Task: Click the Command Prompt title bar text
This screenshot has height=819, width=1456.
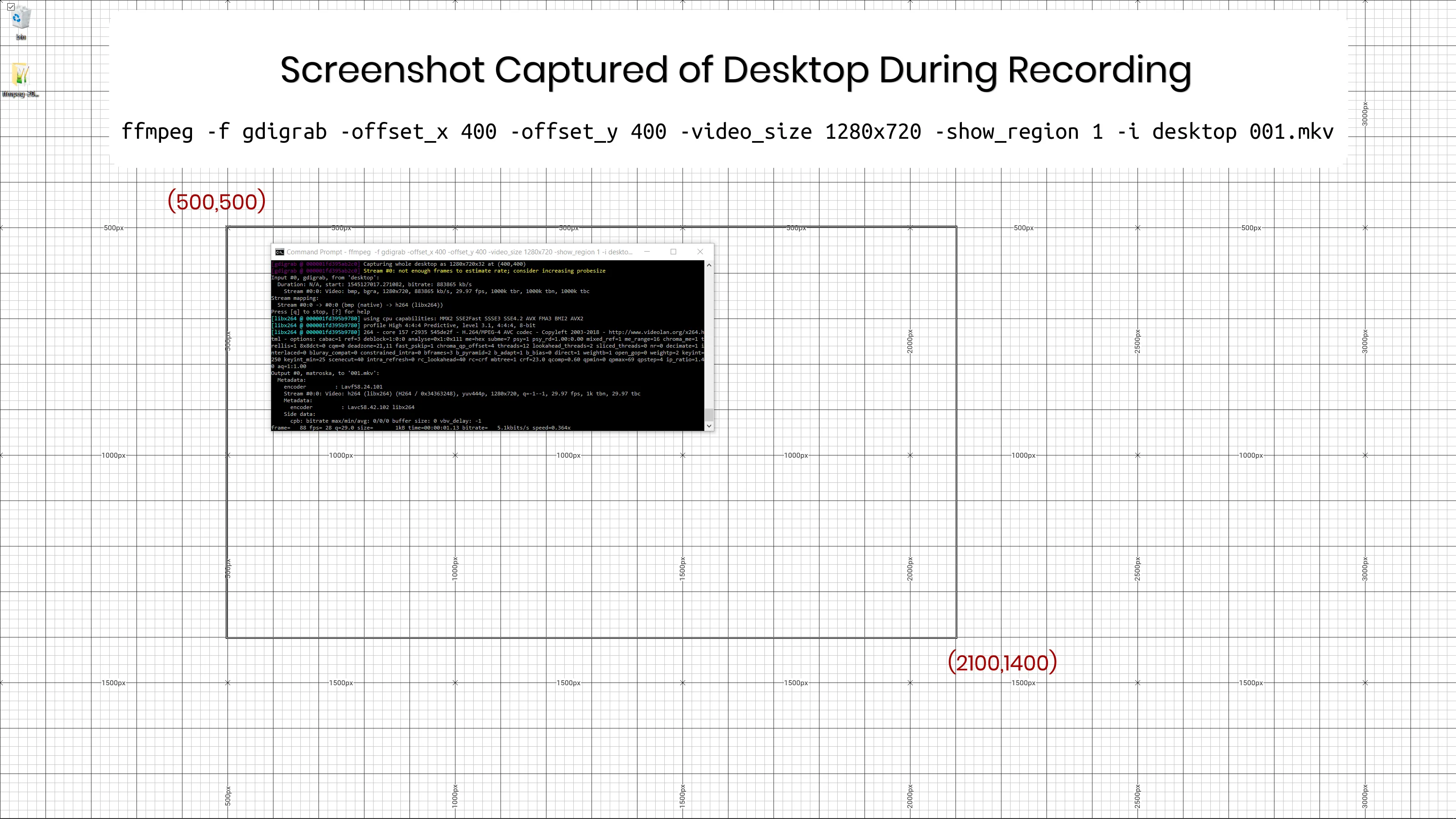Action: coord(459,252)
